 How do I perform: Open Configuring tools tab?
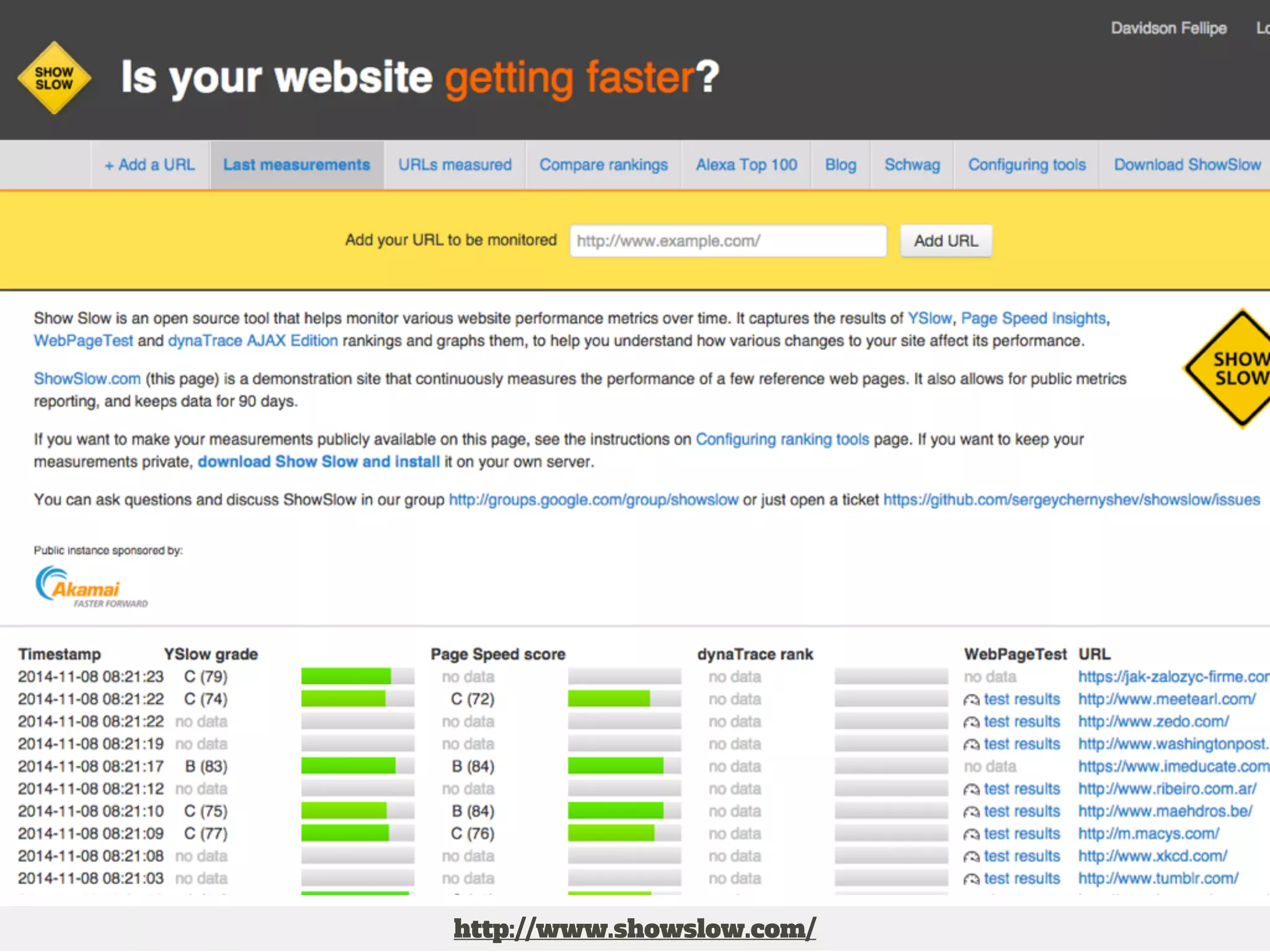pyautogui.click(x=1027, y=165)
